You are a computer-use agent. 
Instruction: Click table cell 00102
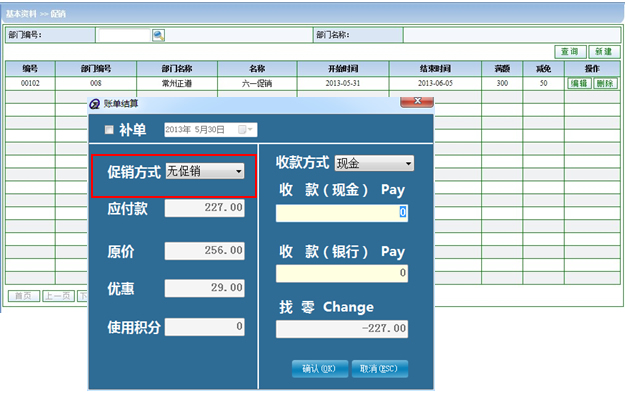(x=30, y=83)
